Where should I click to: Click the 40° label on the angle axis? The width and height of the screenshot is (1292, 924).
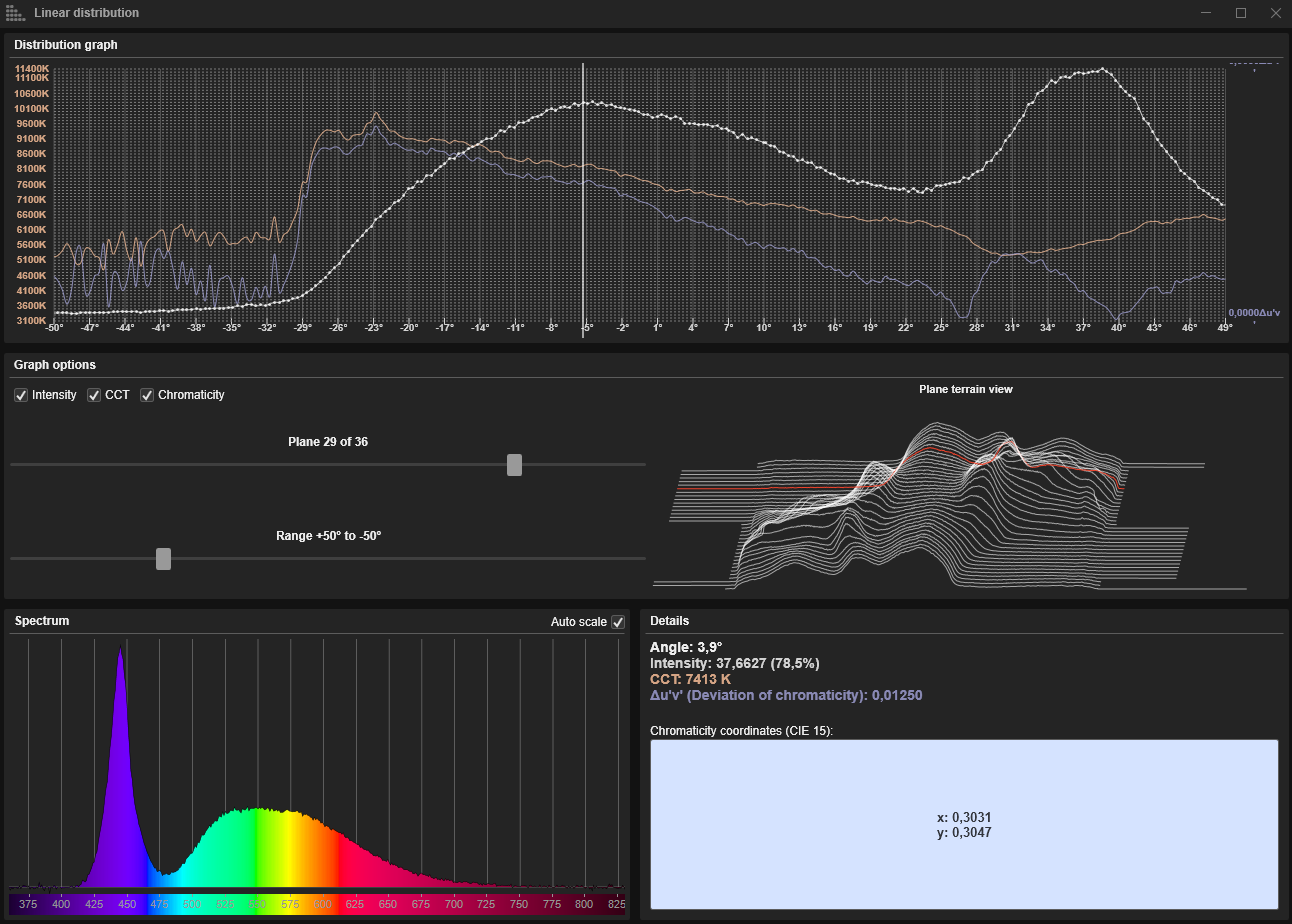1118,327
